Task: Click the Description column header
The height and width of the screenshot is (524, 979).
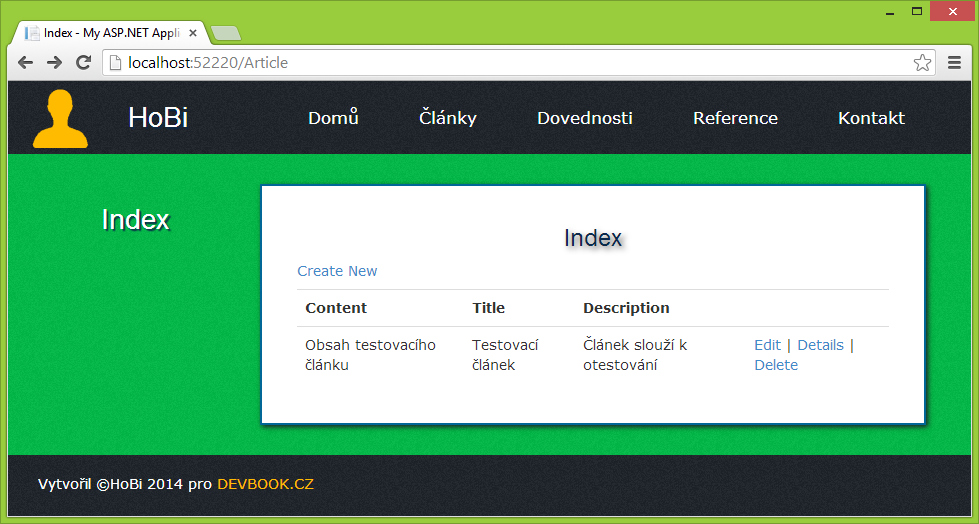Action: pyautogui.click(x=626, y=308)
